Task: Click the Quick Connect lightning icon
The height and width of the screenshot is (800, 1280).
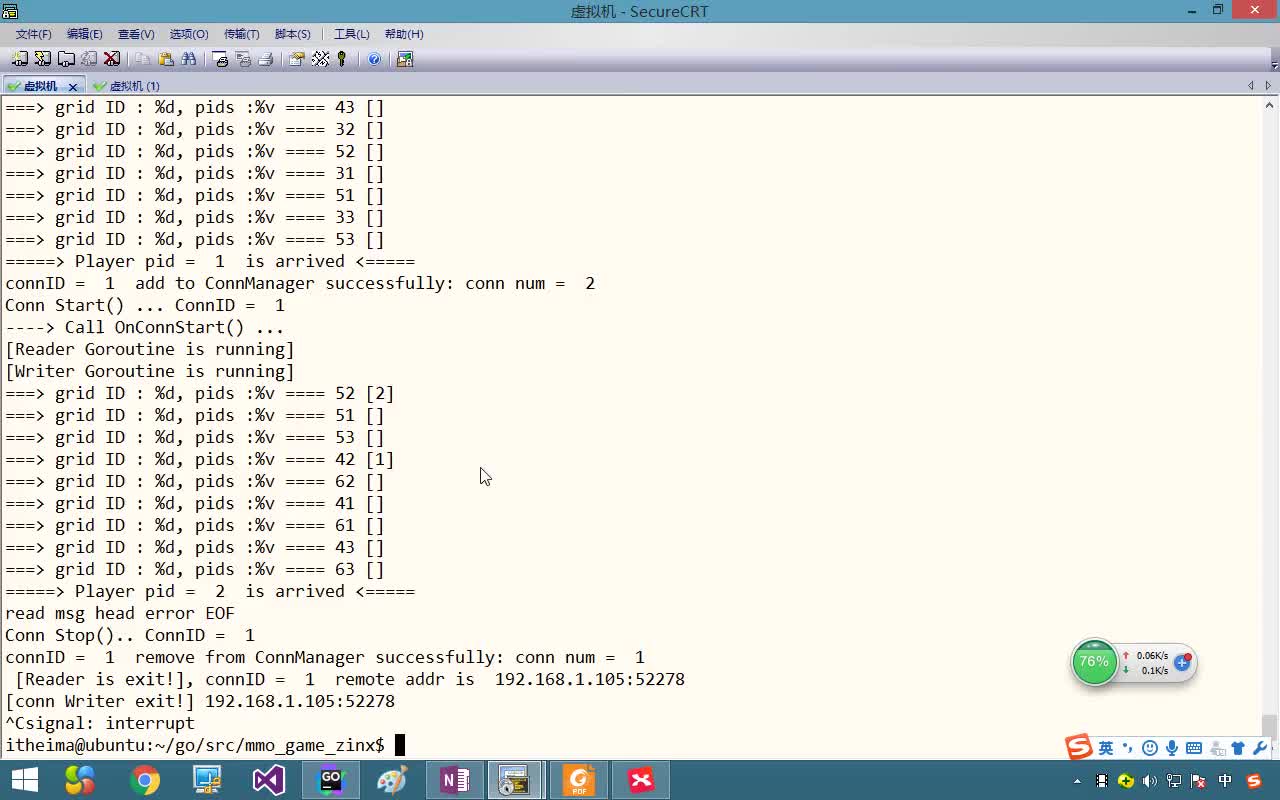Action: (43, 59)
